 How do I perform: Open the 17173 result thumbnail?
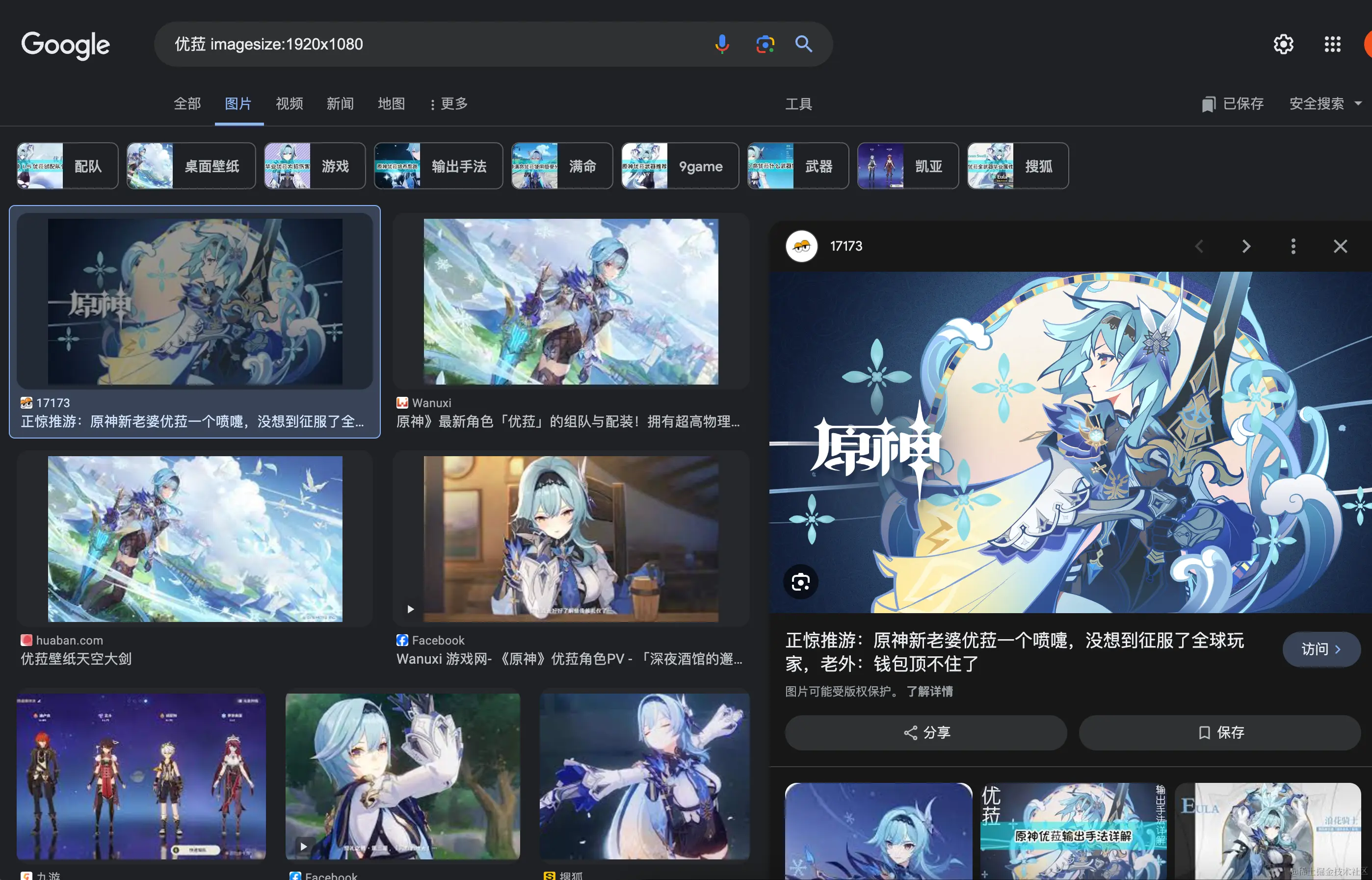point(195,301)
